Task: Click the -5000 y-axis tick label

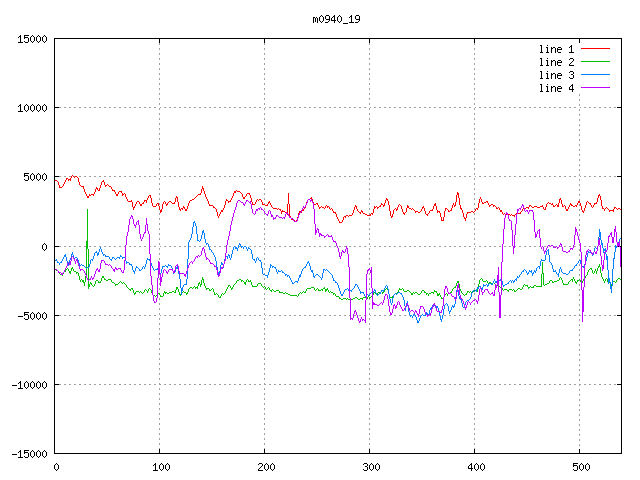Action: [32, 315]
